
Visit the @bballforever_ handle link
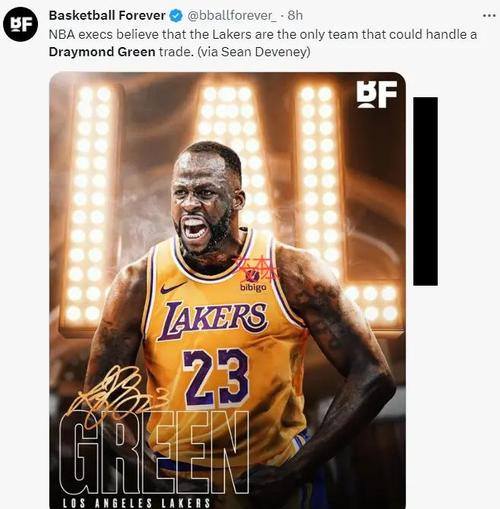(232, 15)
